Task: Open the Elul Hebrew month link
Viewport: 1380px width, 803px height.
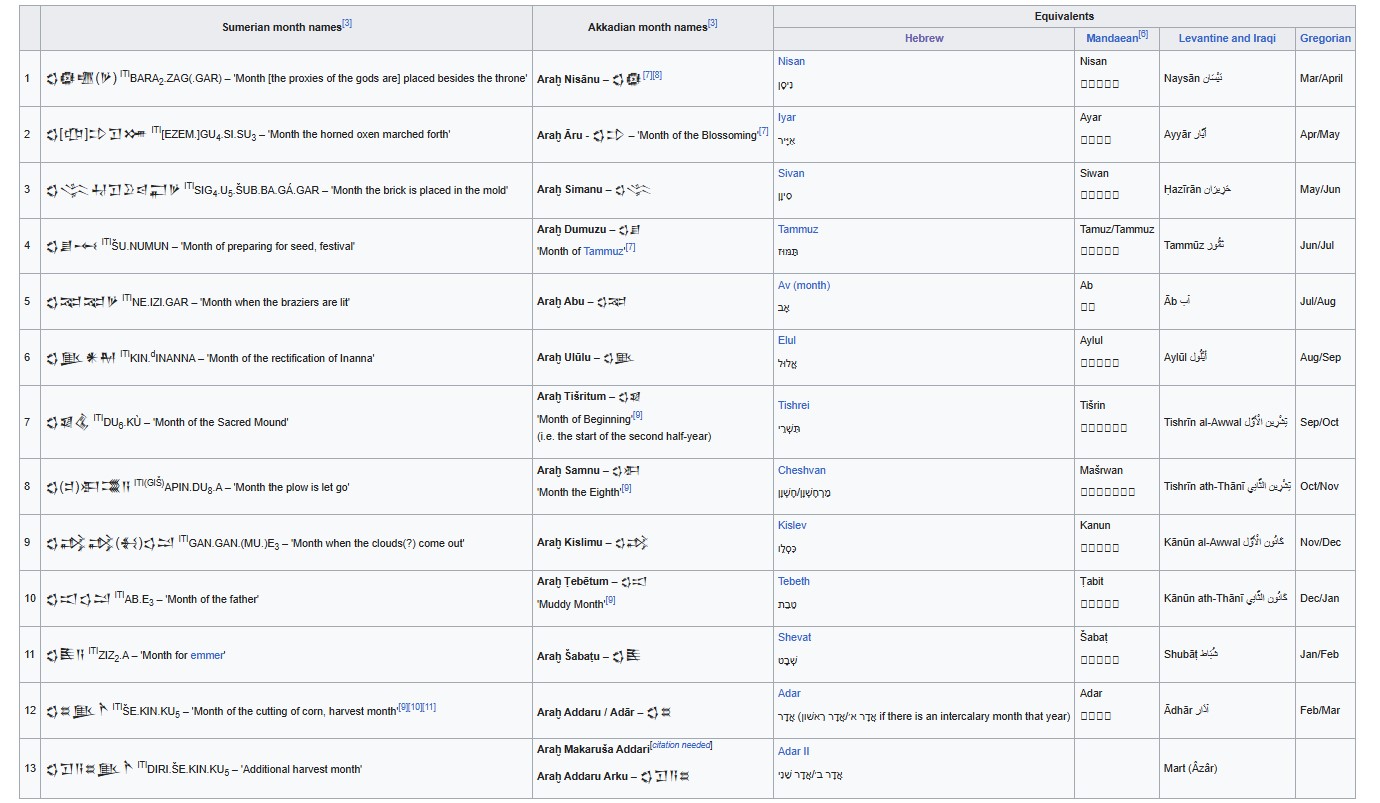Action: pos(787,340)
